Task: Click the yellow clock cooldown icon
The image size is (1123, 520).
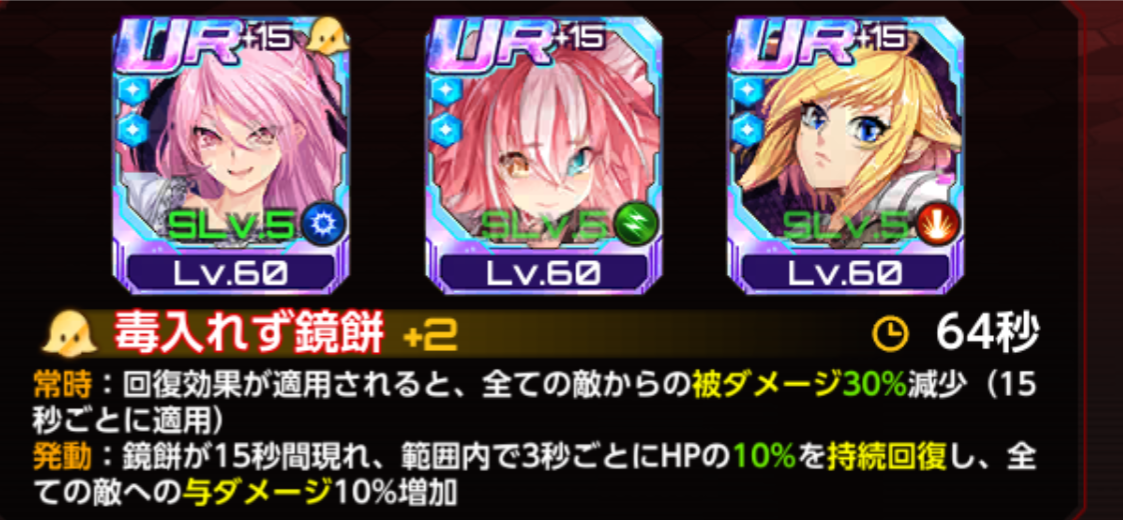Action: [x=892, y=334]
